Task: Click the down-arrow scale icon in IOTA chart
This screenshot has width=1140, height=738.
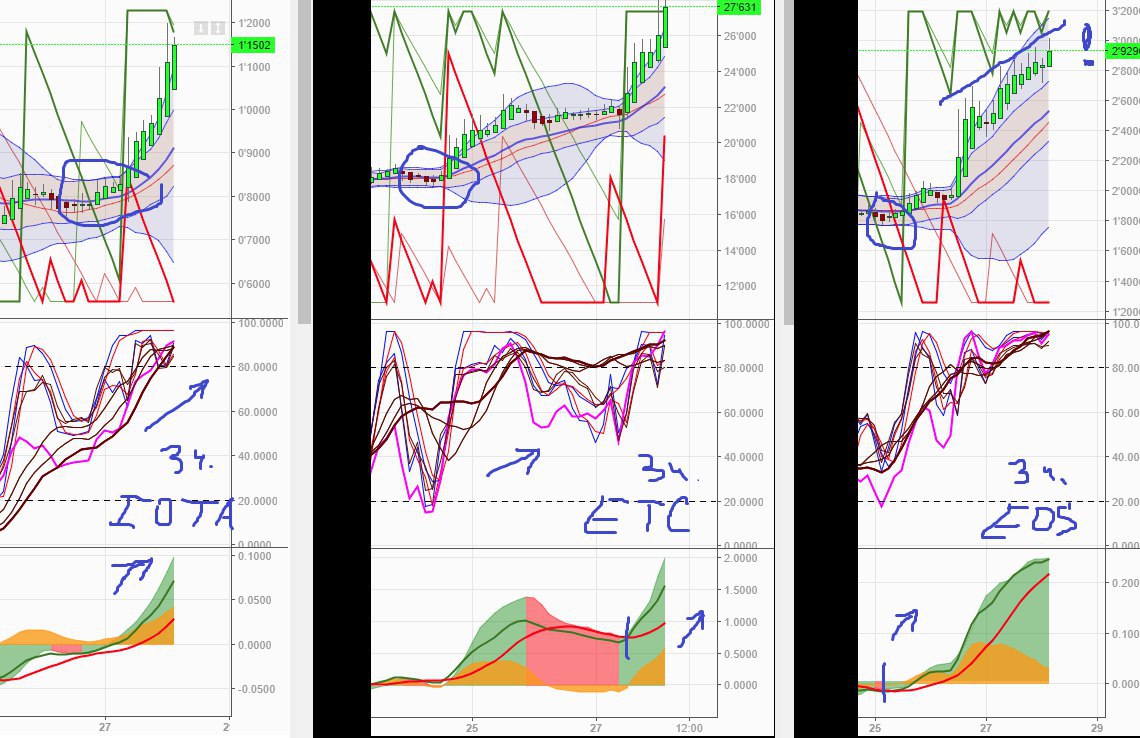Action: (201, 28)
